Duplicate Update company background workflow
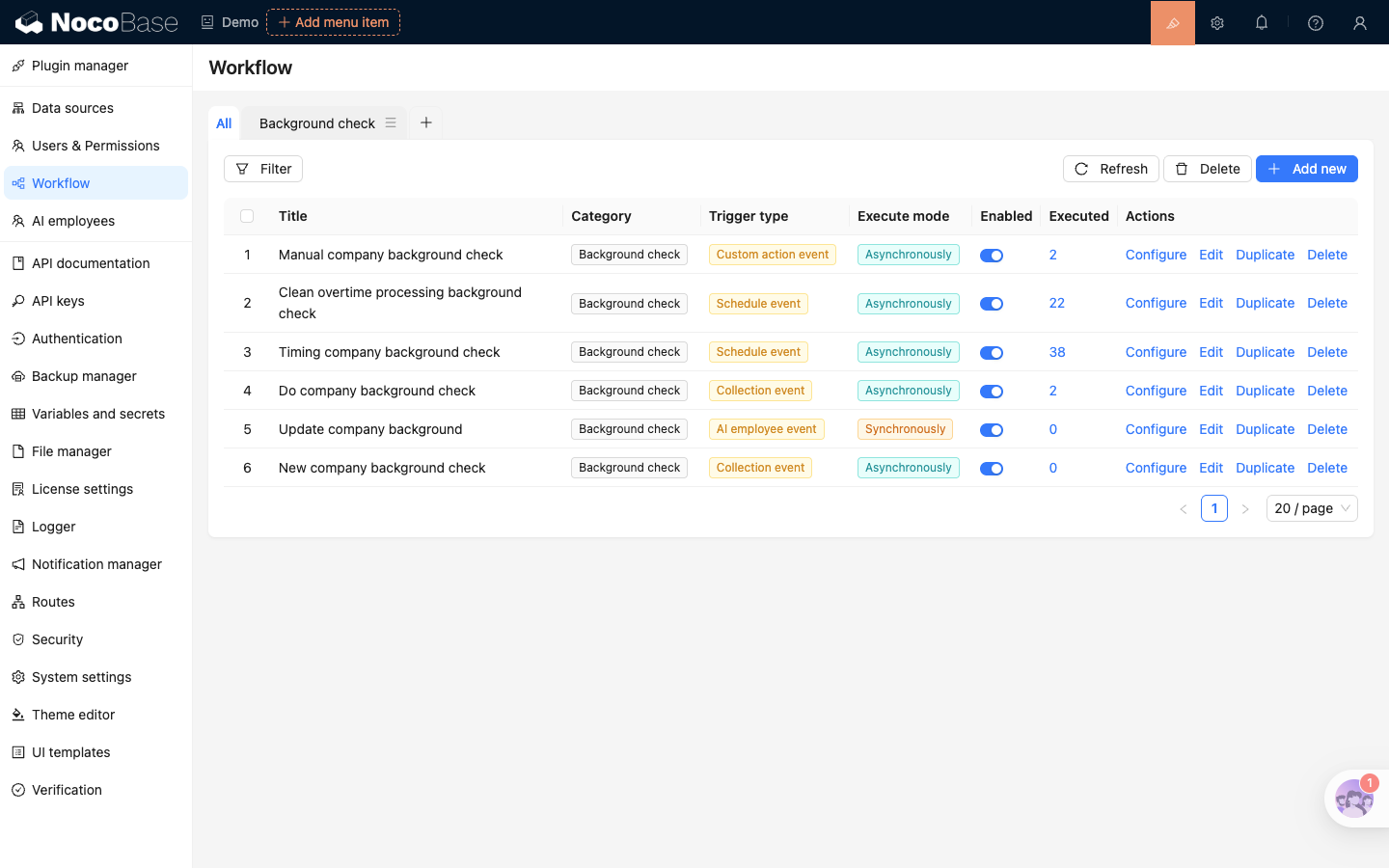 (x=1265, y=429)
